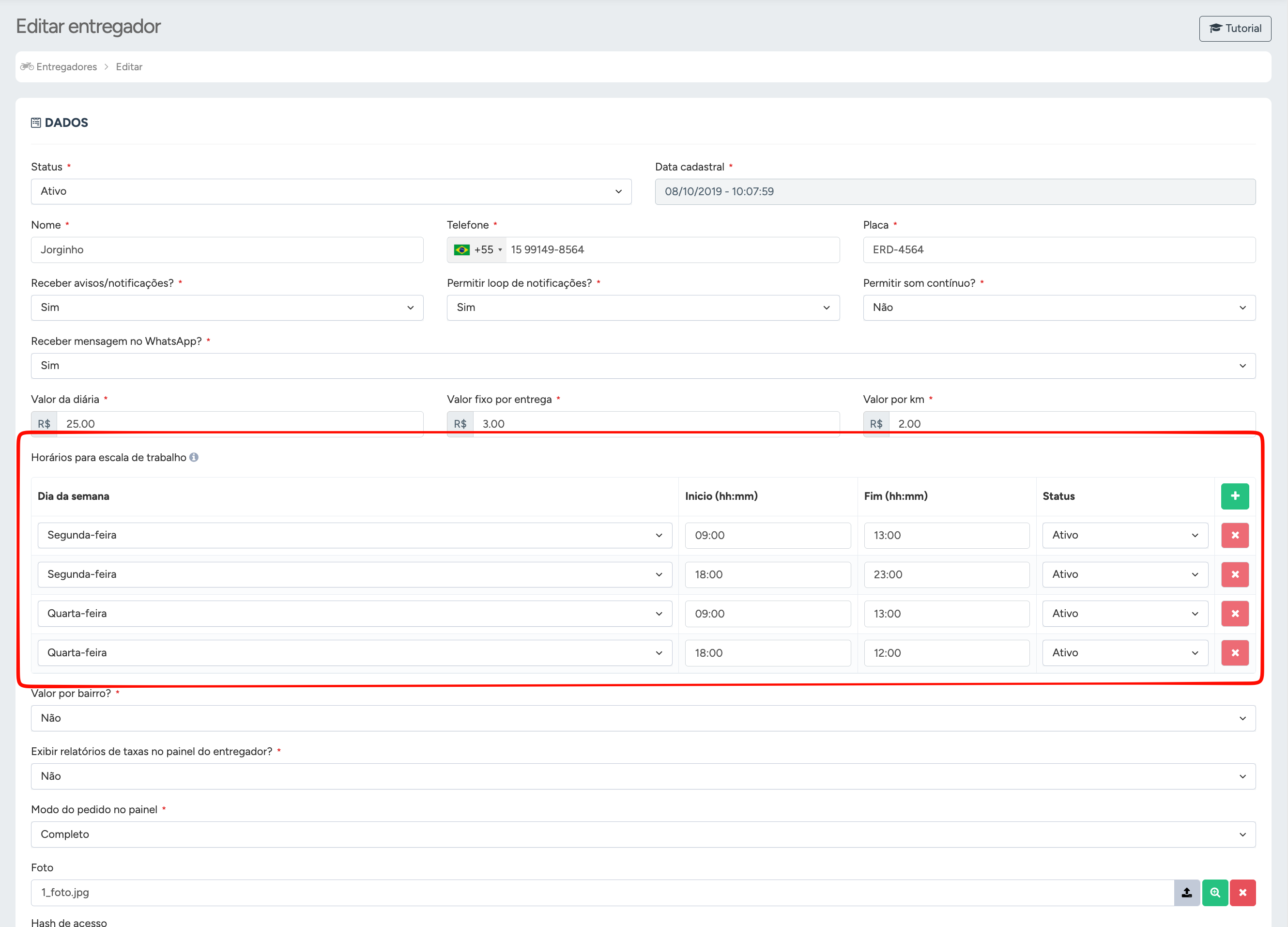Click the Nome field with Jorginho
The width and height of the screenshot is (1288, 927).
tap(227, 250)
